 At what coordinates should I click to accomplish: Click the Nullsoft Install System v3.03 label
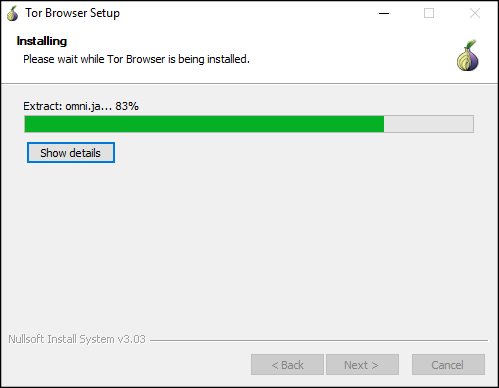pos(77,339)
